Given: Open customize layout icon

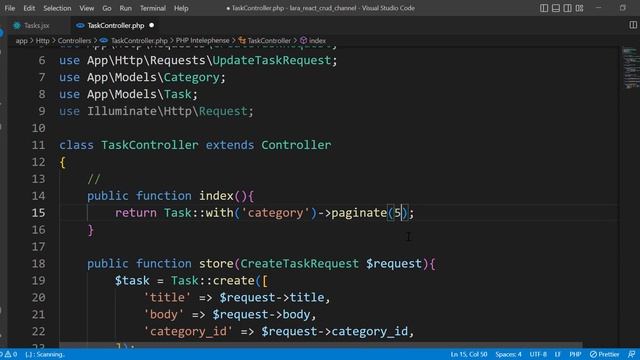Looking at the screenshot, I should (580, 8).
